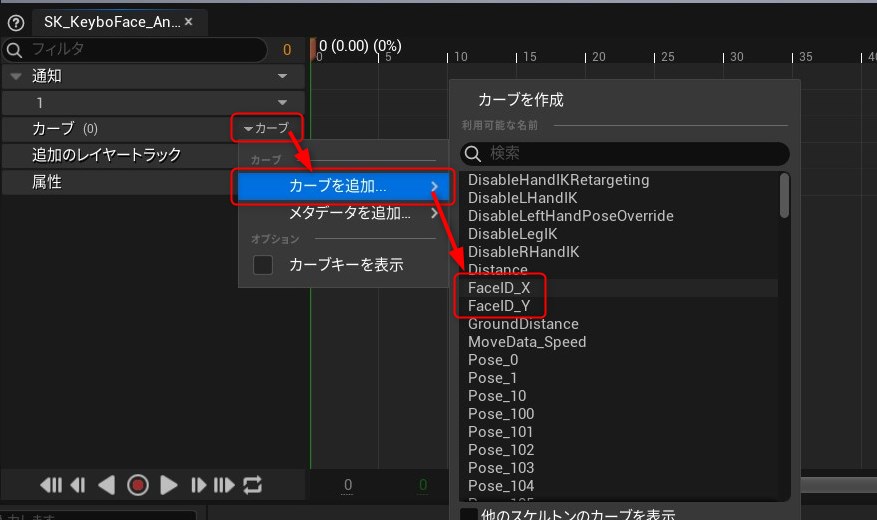Play the animation forward
The image size is (877, 520).
coord(168,485)
